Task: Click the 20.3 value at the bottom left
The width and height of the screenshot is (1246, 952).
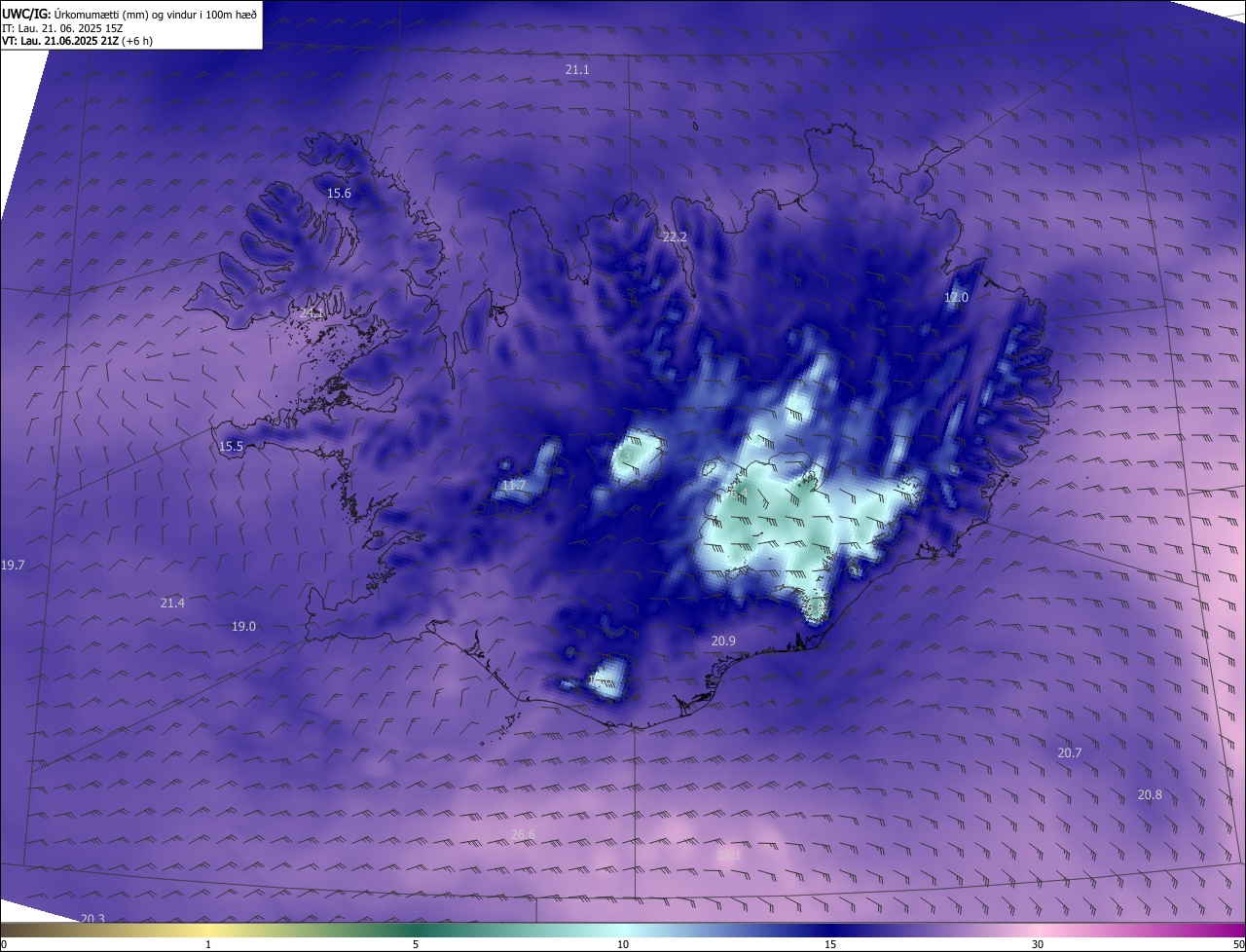Action: (92, 919)
